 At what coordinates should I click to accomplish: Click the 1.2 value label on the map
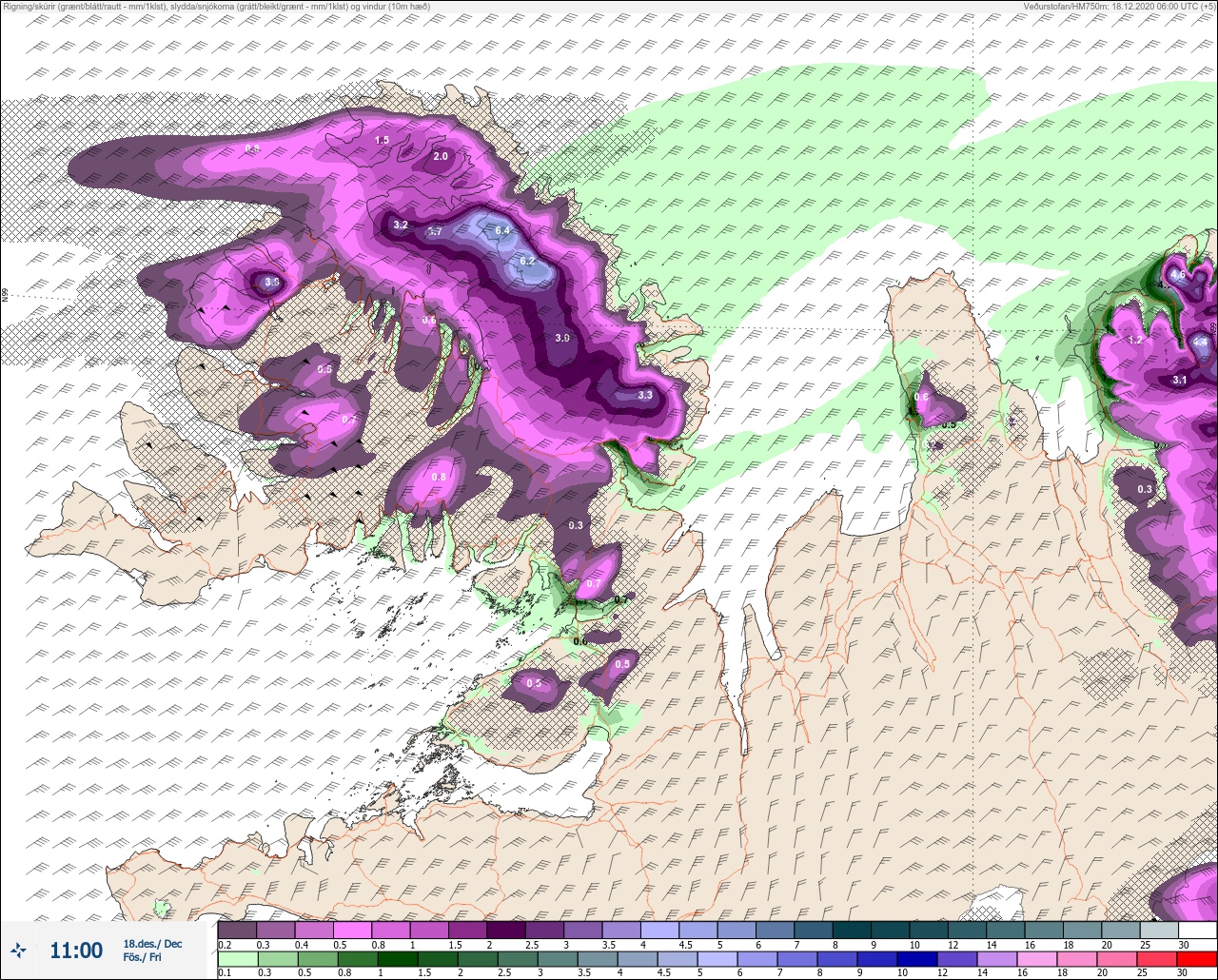click(x=1134, y=340)
